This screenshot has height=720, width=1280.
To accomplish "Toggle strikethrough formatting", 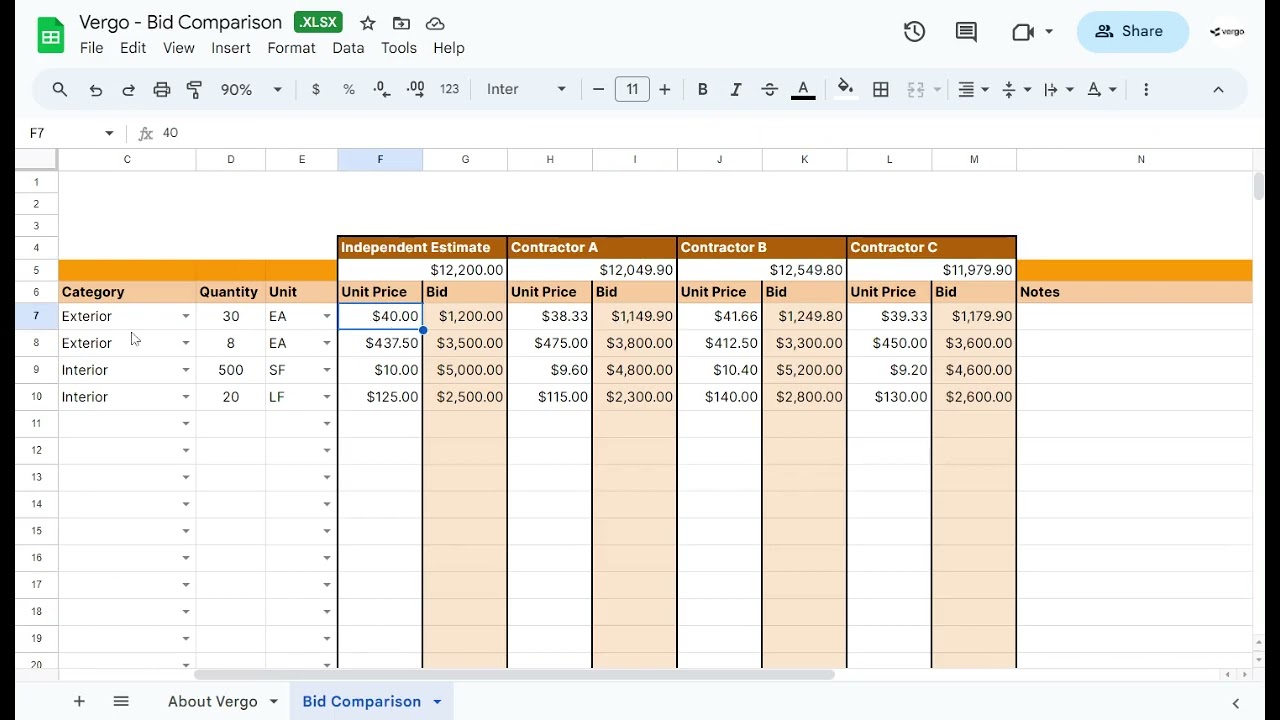I will 769,90.
